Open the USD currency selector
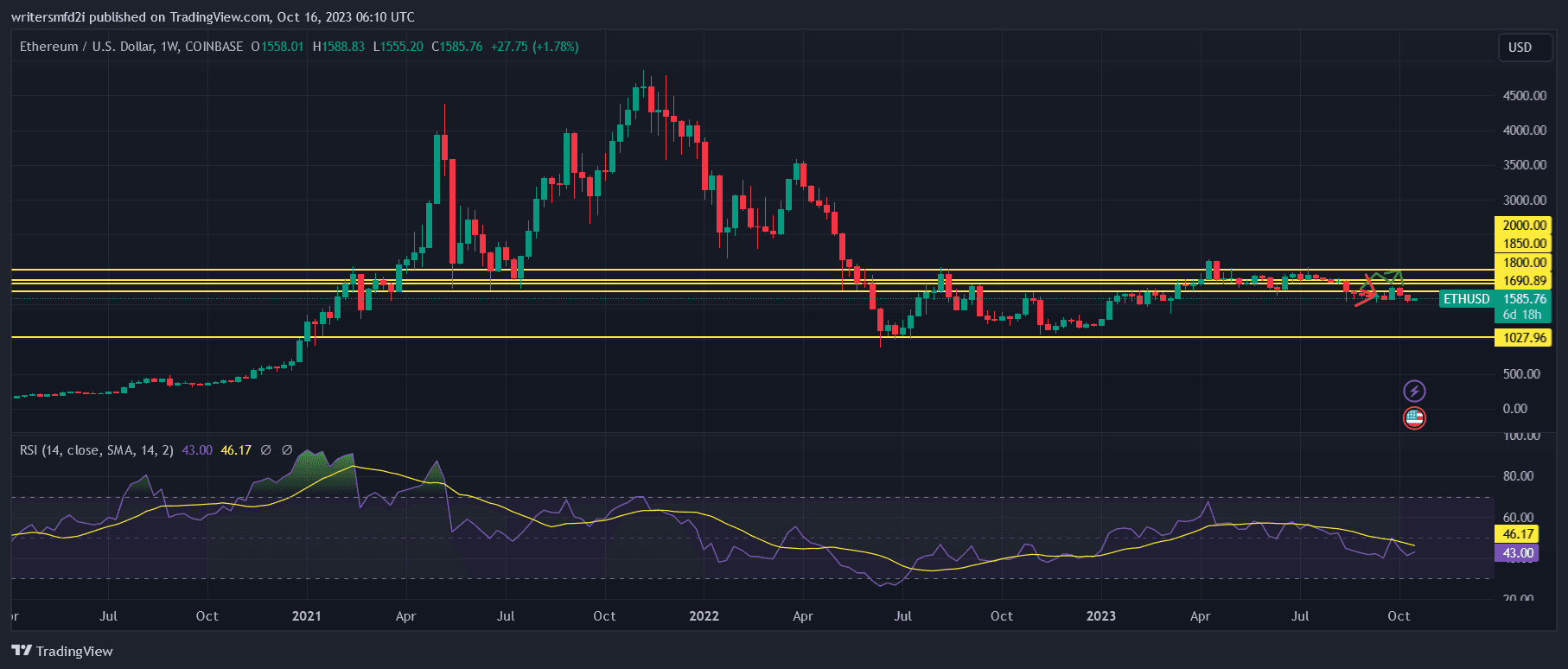 (x=1520, y=48)
